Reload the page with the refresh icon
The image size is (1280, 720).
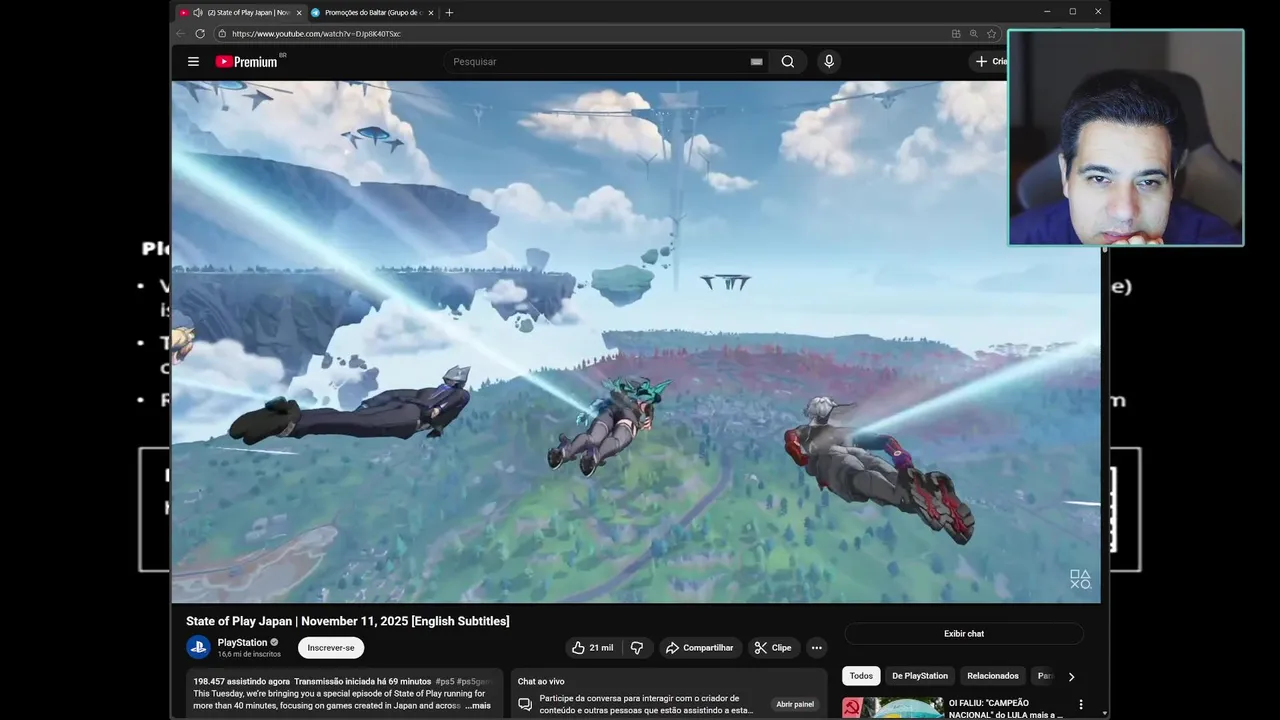coord(200,33)
